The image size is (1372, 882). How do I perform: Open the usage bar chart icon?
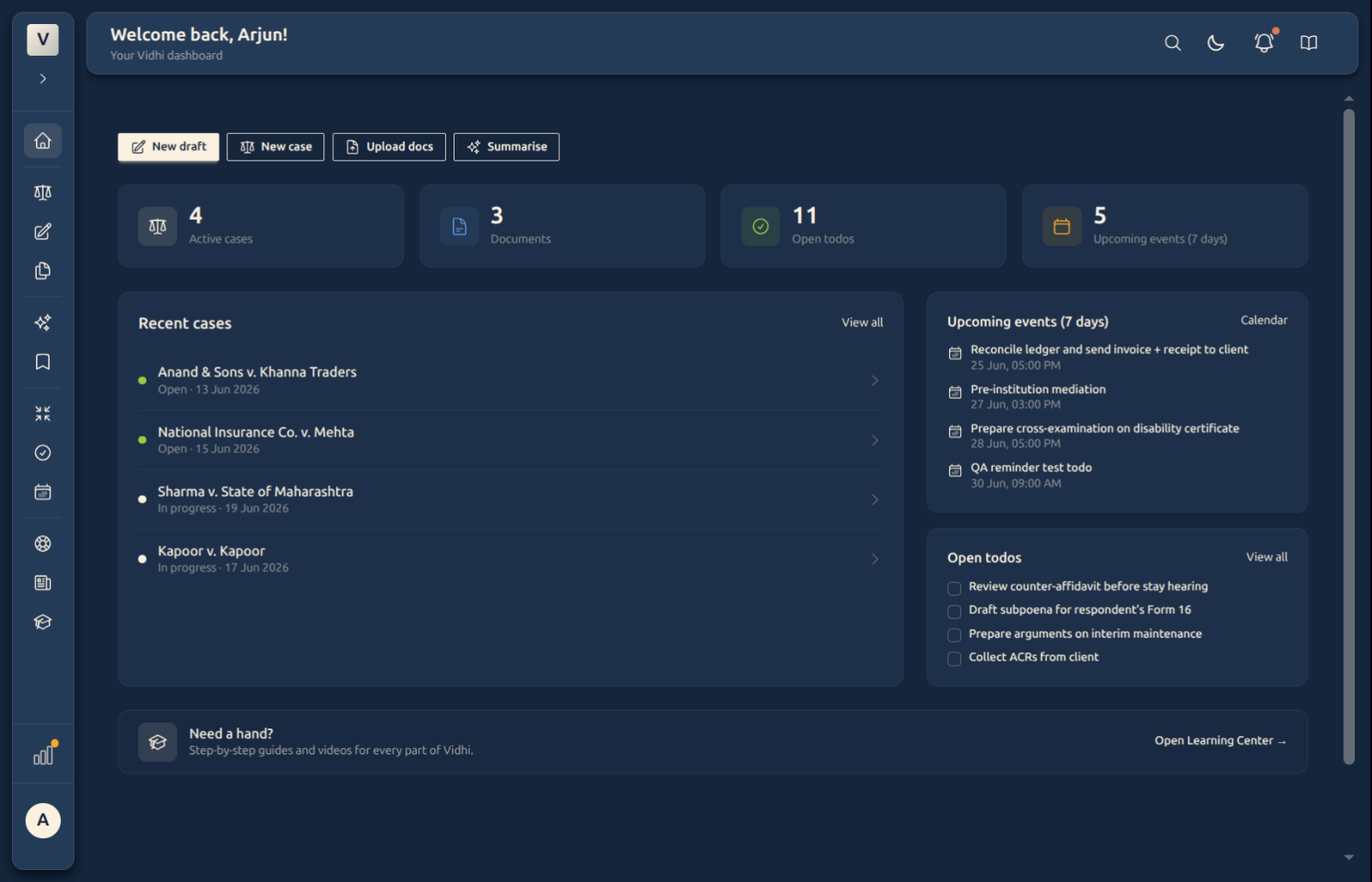(44, 754)
